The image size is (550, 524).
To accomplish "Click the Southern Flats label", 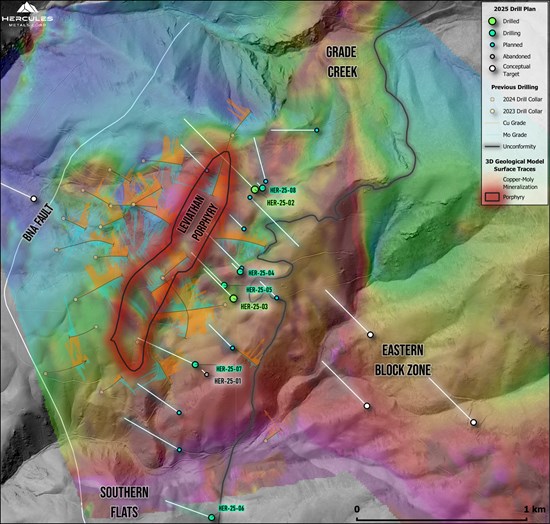I will 124,502.
